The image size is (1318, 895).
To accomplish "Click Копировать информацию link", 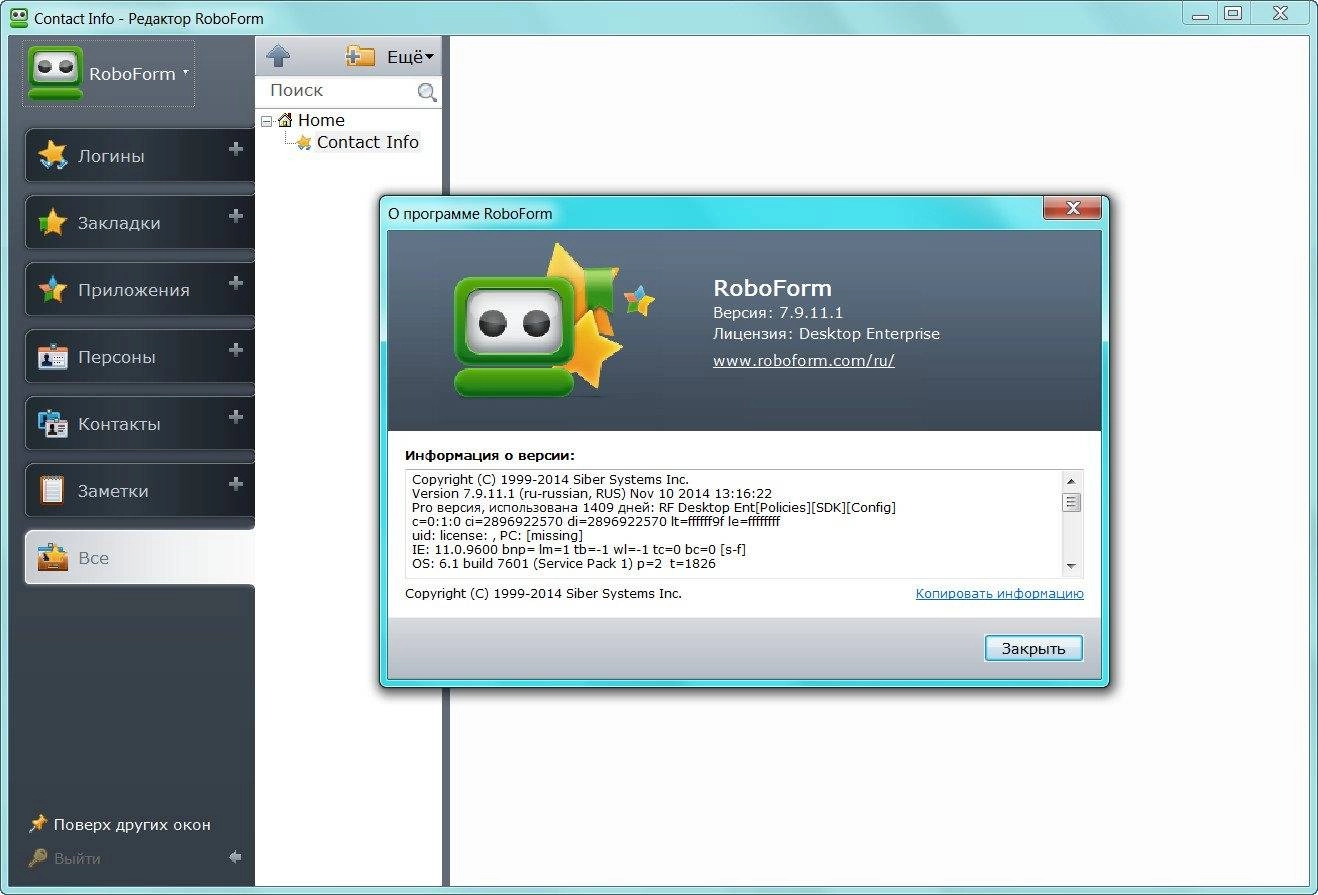I will [999, 594].
